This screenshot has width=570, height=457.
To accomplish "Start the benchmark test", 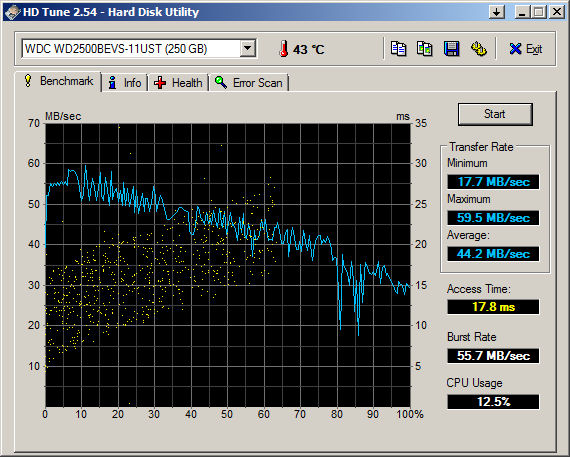I will point(495,114).
